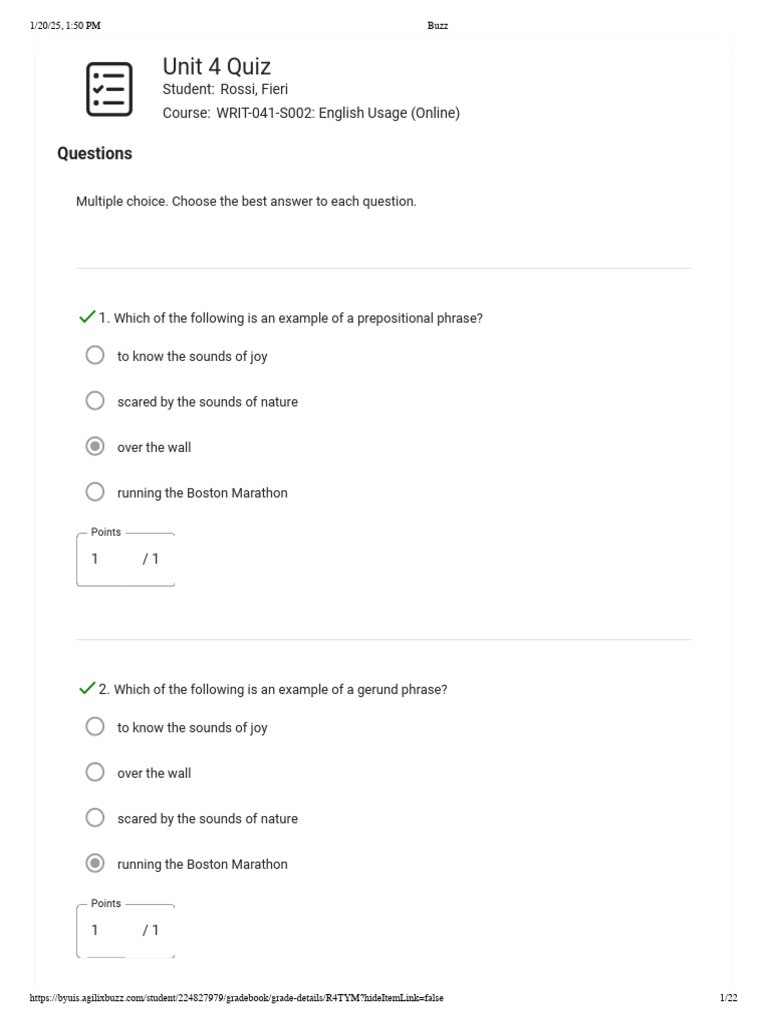768x1024 pixels.
Task: Pick 'running the Boston Marathon' in question 1
Action: (95, 492)
